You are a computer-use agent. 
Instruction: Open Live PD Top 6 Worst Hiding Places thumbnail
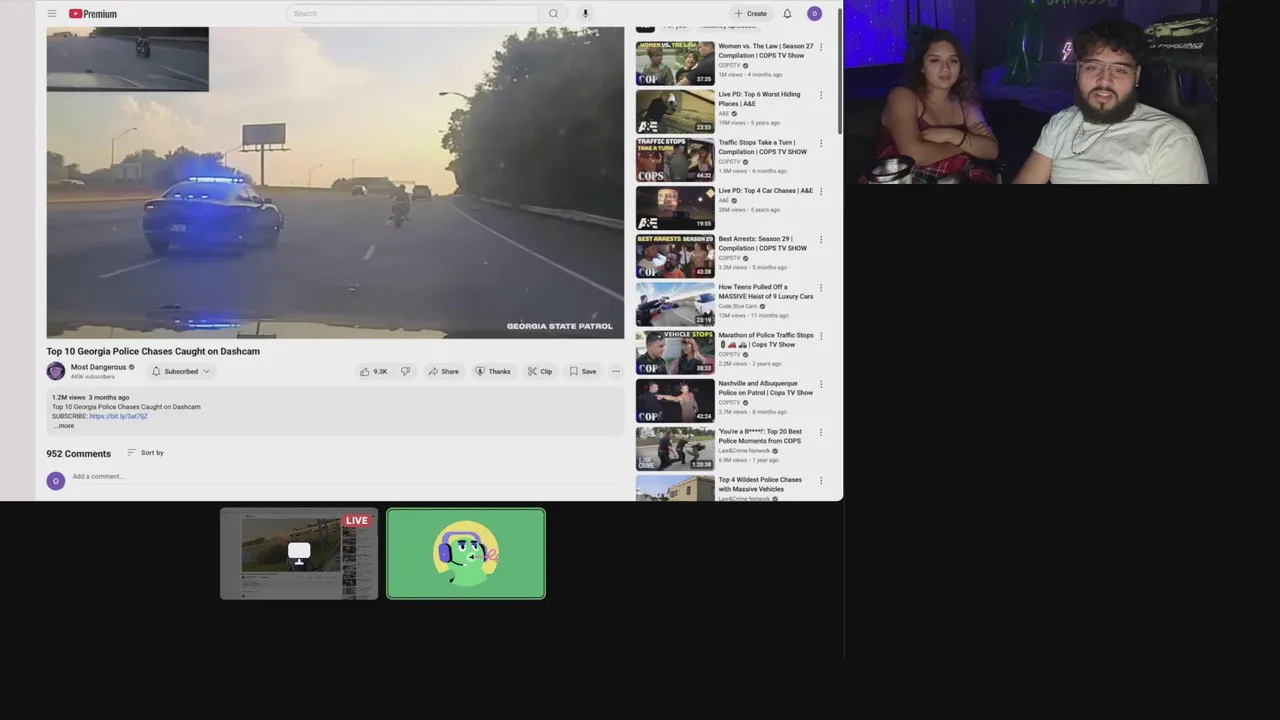pos(675,111)
